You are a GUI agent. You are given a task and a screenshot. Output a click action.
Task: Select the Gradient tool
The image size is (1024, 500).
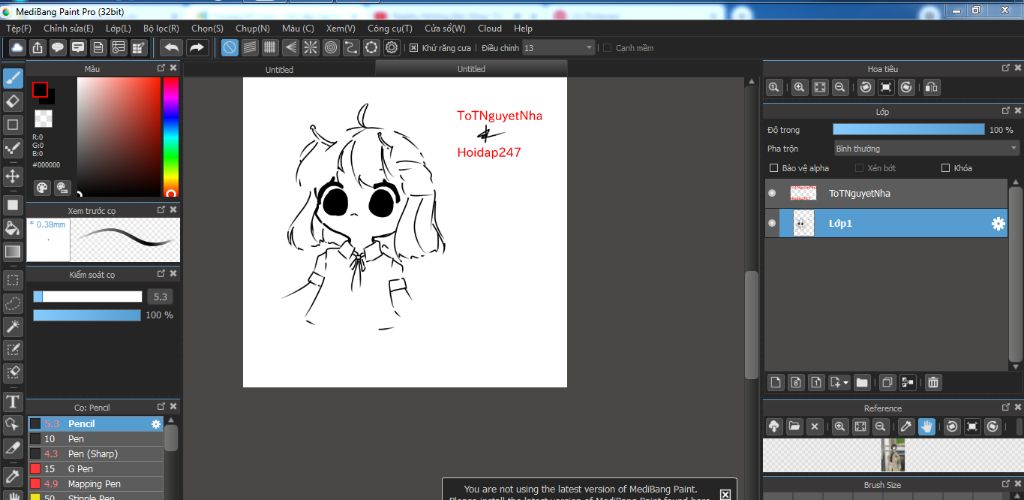pos(13,252)
